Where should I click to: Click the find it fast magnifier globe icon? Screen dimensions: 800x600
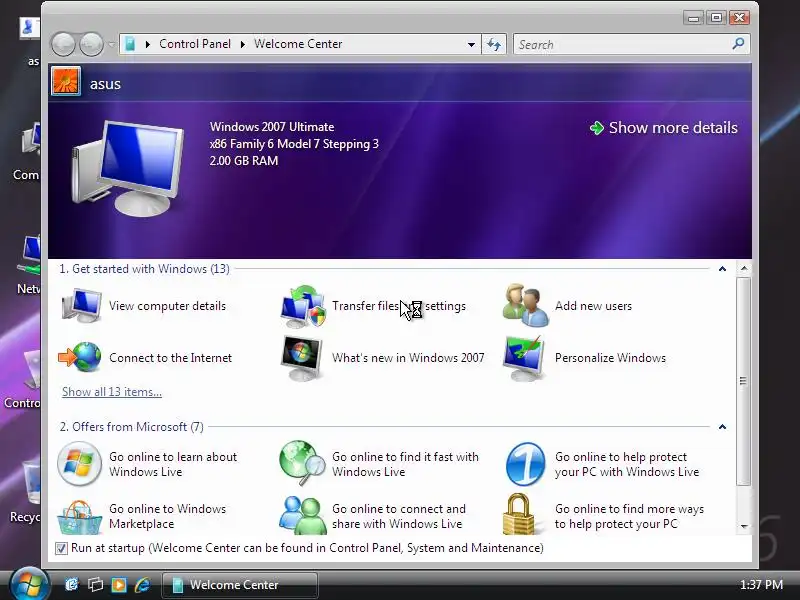click(x=302, y=463)
